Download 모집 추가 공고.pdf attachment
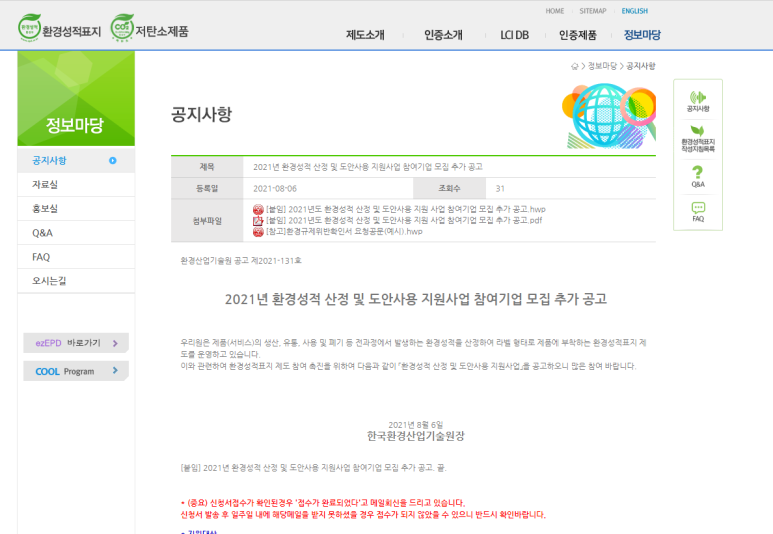 404,220
